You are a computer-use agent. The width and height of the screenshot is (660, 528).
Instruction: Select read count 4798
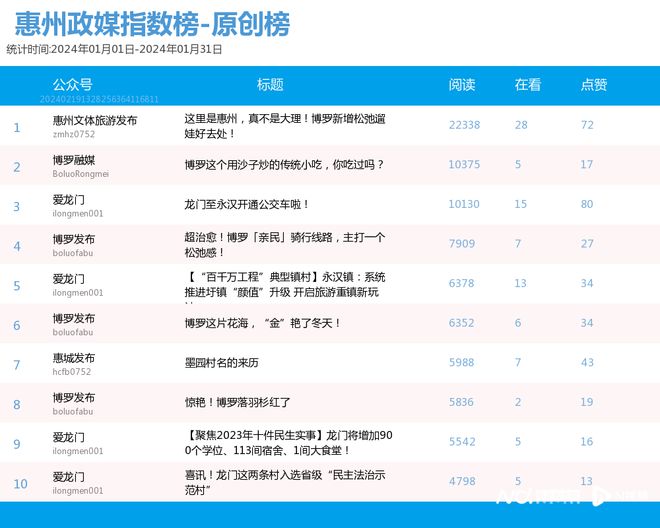(x=462, y=481)
